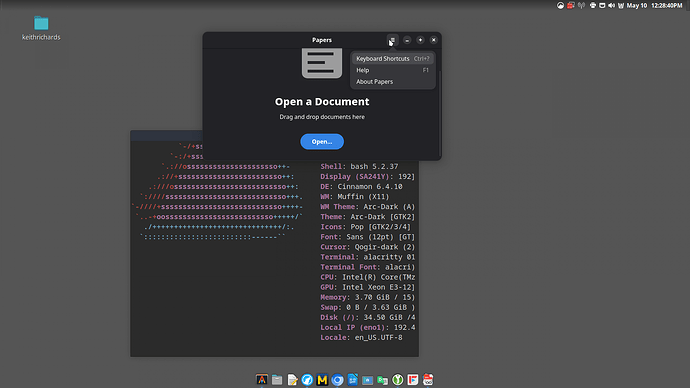Open the file manager dock icon
Image resolution: width=690 pixels, height=388 pixels.
277,380
